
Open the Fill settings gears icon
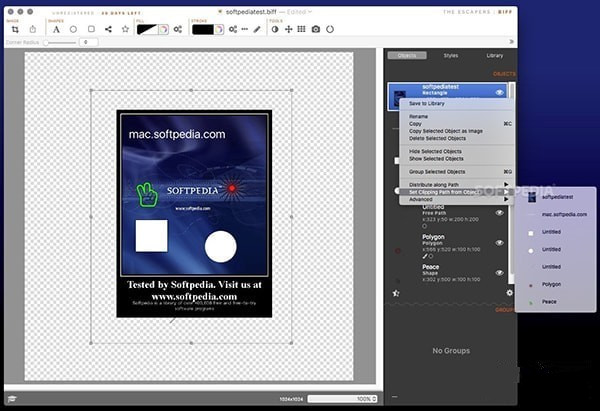coord(178,29)
